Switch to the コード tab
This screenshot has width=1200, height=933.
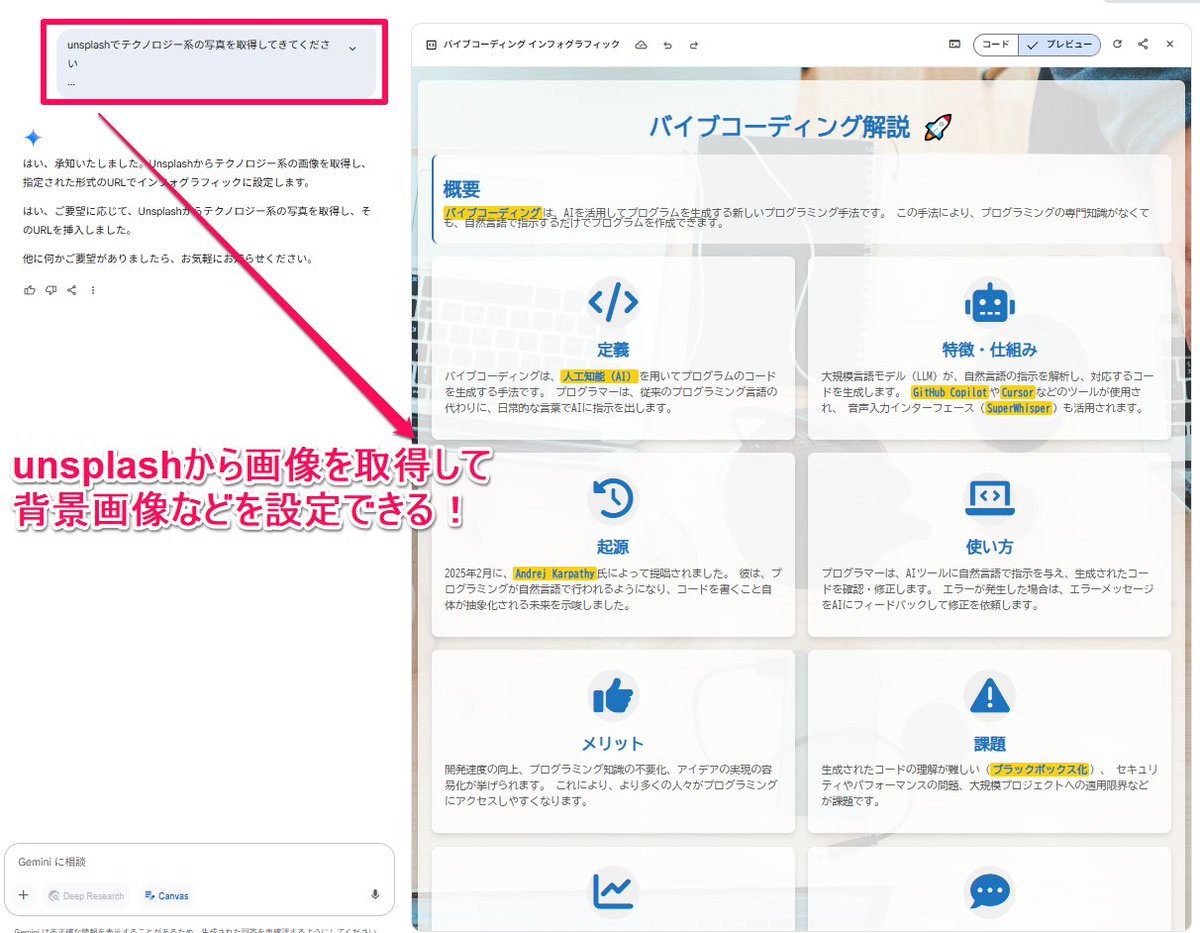[995, 45]
